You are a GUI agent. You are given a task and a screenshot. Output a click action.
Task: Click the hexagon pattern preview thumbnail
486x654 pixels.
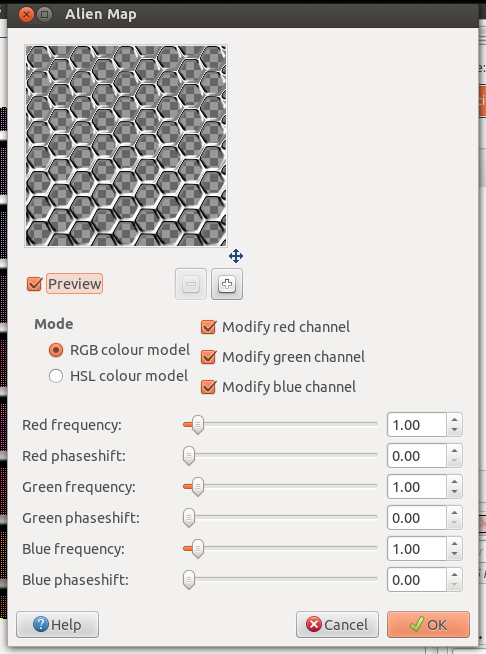126,146
